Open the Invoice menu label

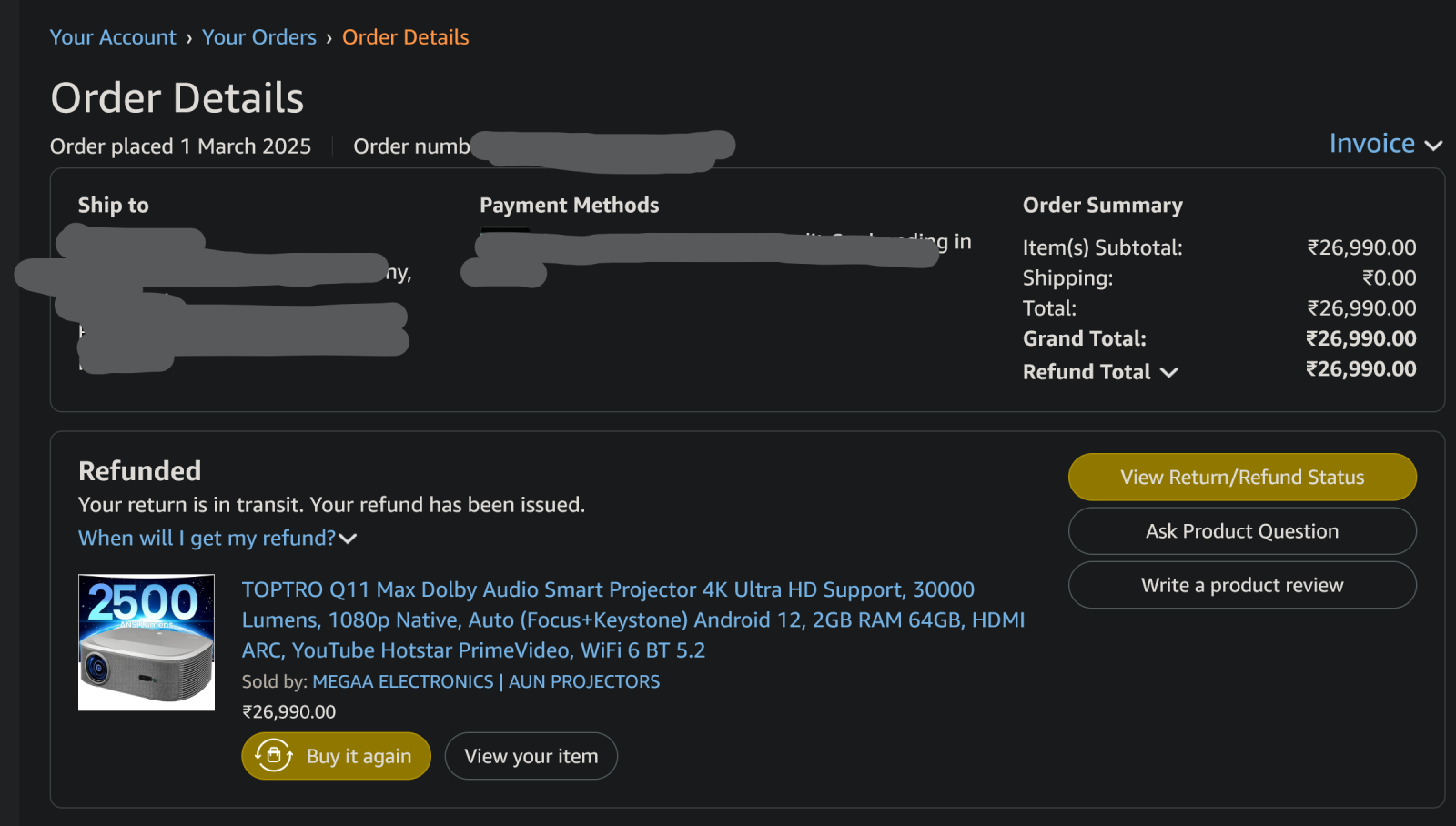coord(1371,144)
